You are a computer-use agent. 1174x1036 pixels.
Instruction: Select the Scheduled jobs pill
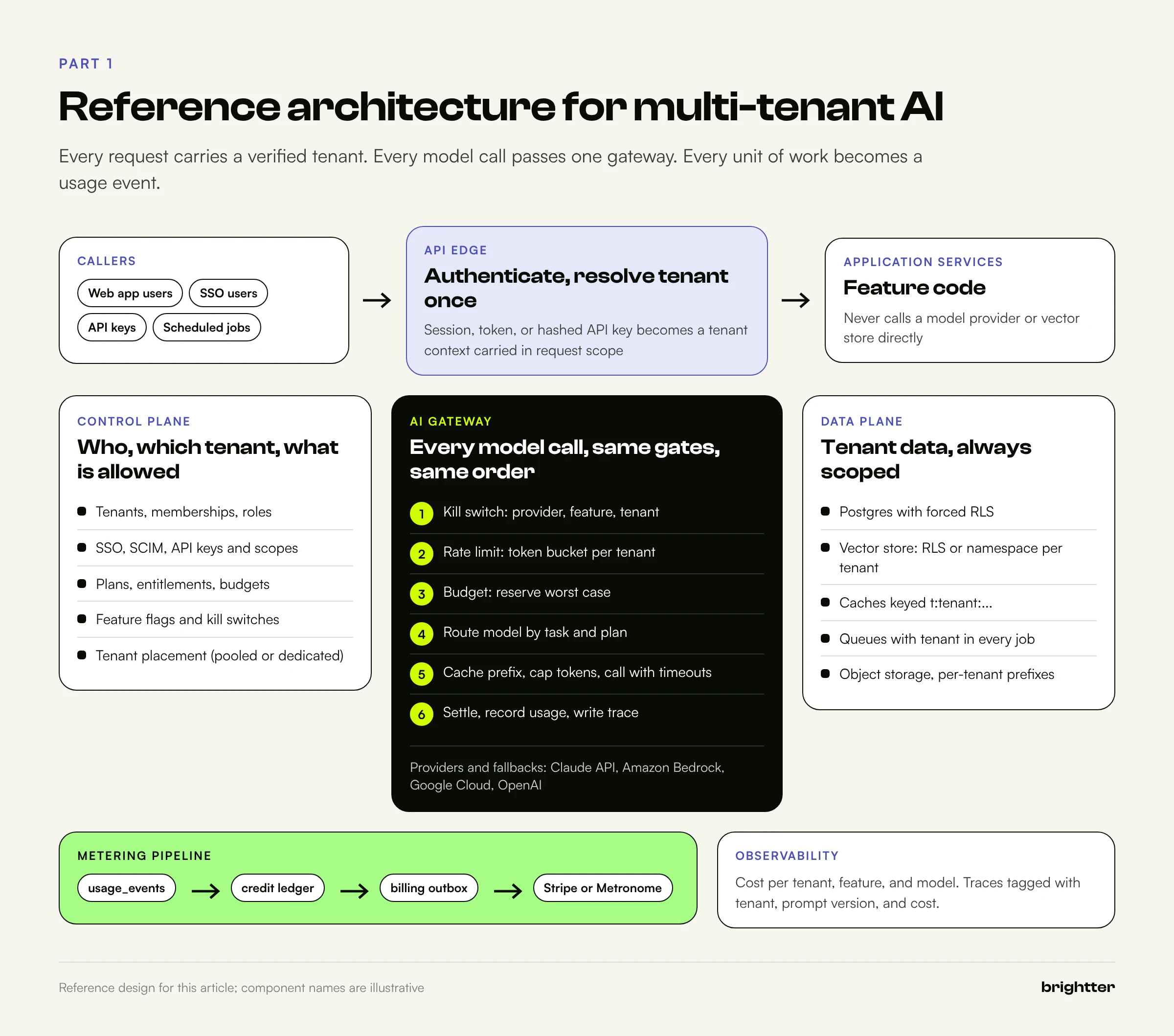207,327
